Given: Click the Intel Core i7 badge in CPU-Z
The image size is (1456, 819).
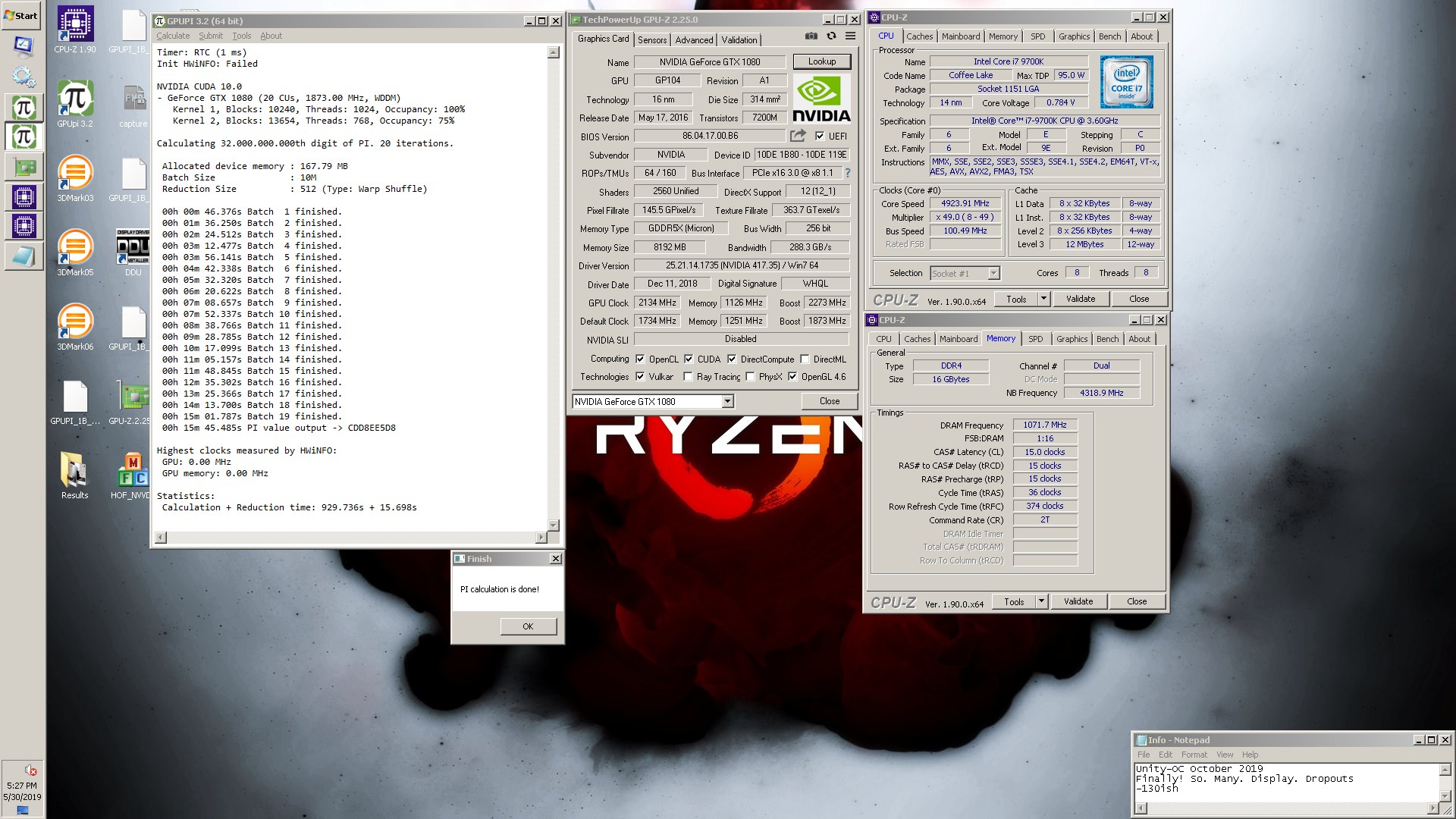Looking at the screenshot, I should [x=1127, y=82].
